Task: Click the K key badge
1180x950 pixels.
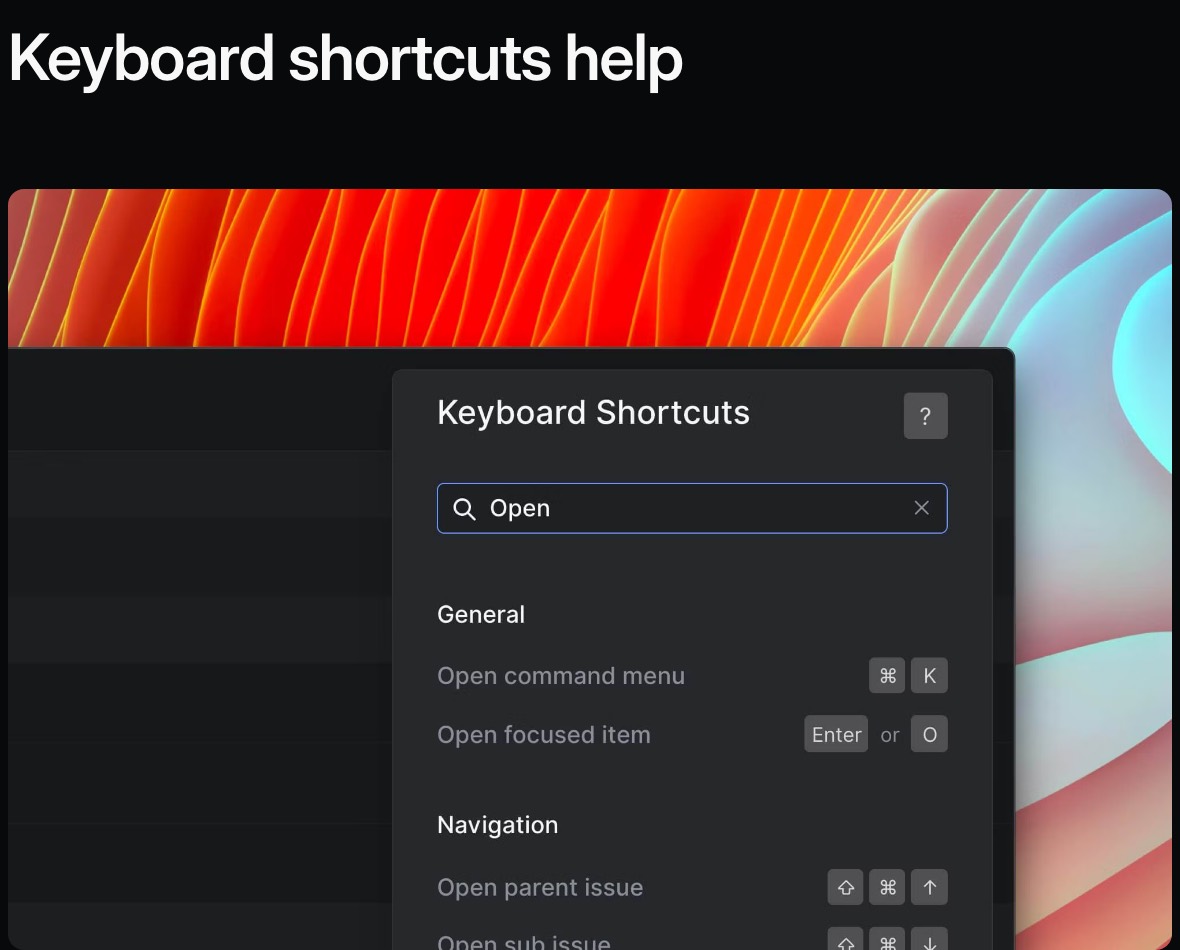Action: pyautogui.click(x=929, y=675)
